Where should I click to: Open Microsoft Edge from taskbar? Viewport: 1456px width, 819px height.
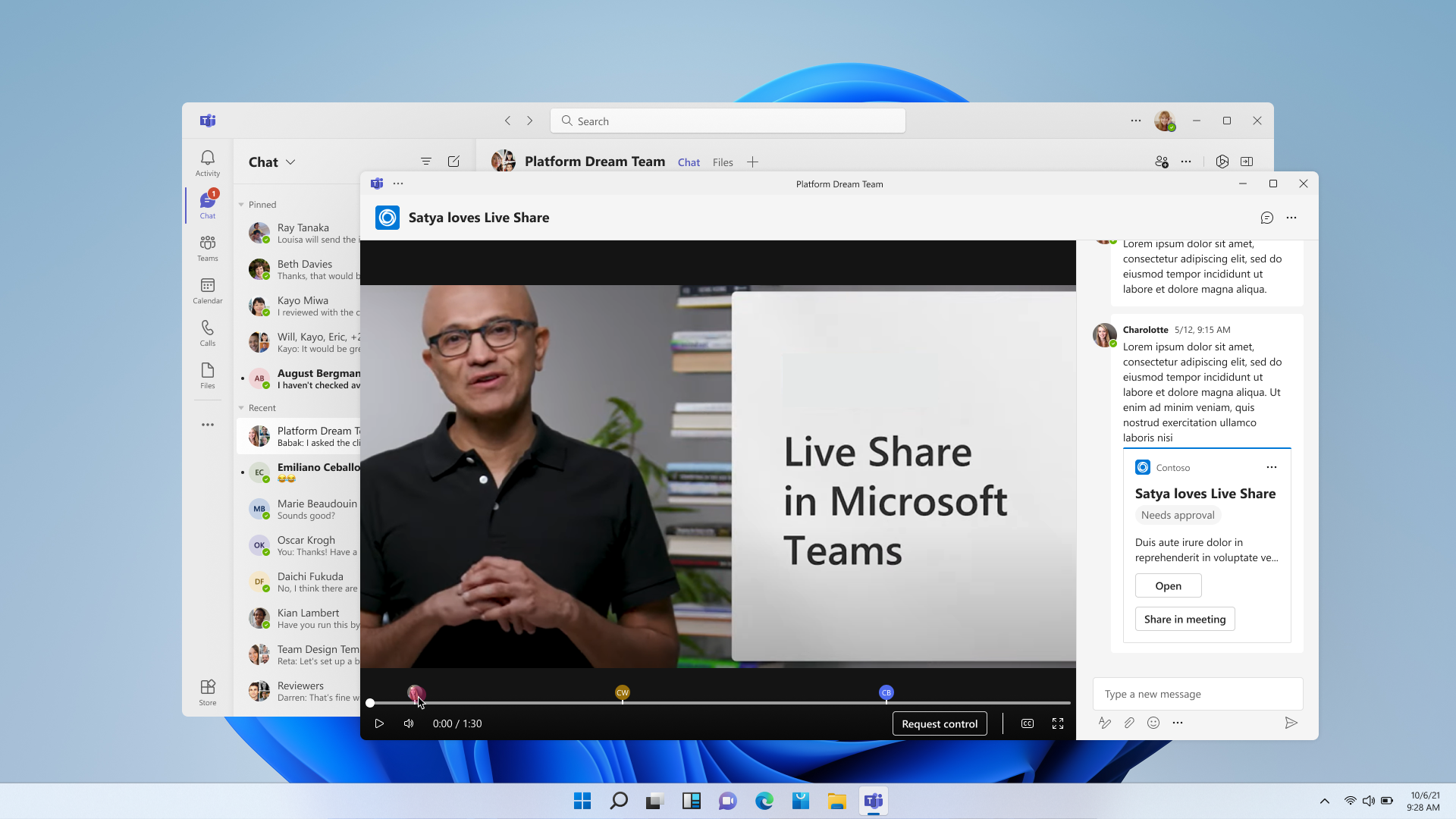[764, 801]
